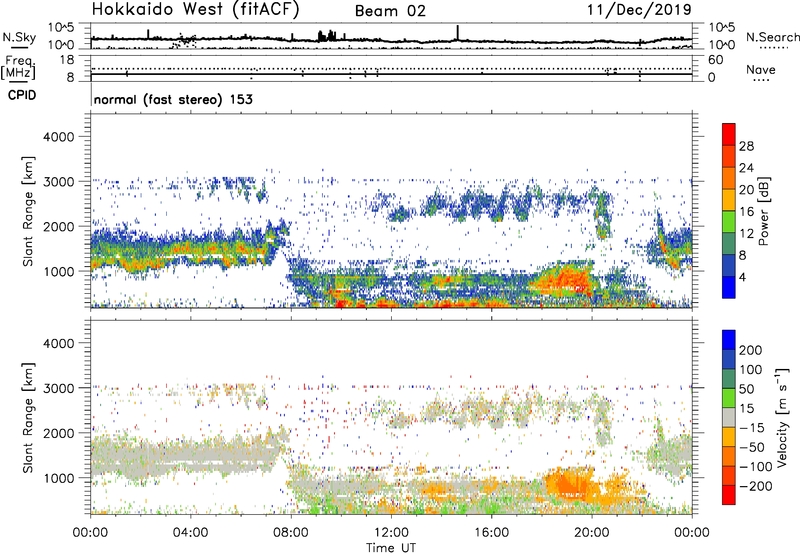The image size is (800, 554).
Task: Click the red bottom of the velocity colorbar
Action: pos(729,495)
